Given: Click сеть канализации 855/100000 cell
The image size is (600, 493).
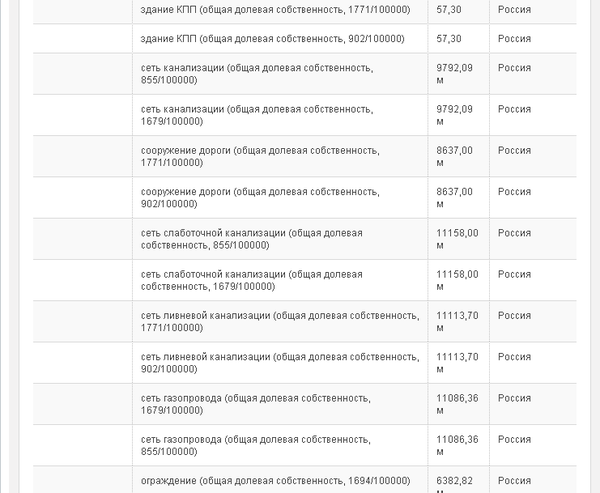Looking at the screenshot, I should 257,74.
